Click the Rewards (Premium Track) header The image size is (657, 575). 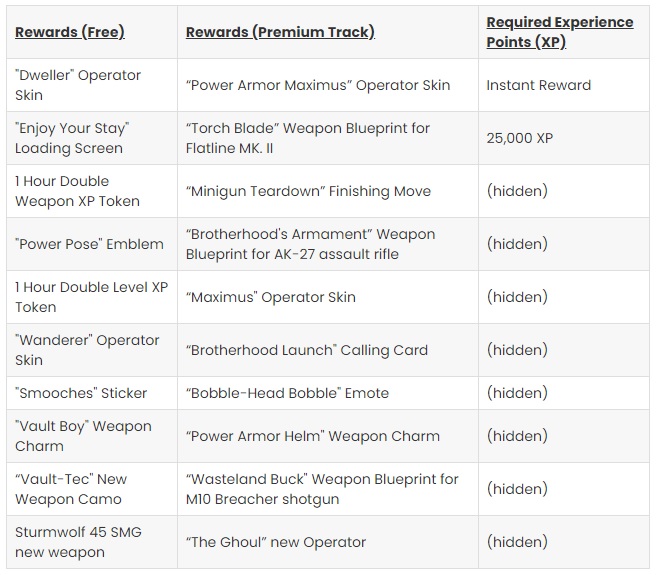pos(280,32)
